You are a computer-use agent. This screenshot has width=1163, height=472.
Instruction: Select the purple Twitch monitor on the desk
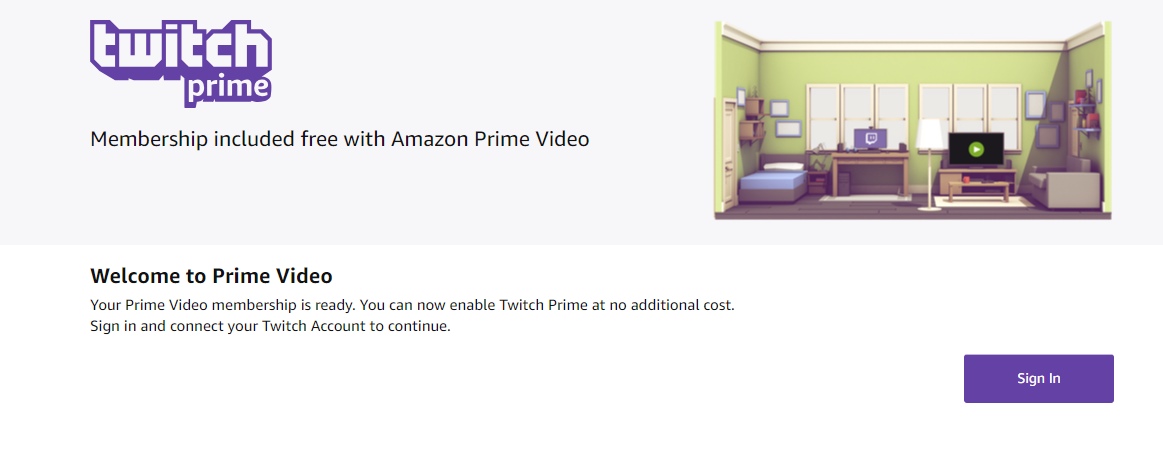pyautogui.click(x=870, y=139)
